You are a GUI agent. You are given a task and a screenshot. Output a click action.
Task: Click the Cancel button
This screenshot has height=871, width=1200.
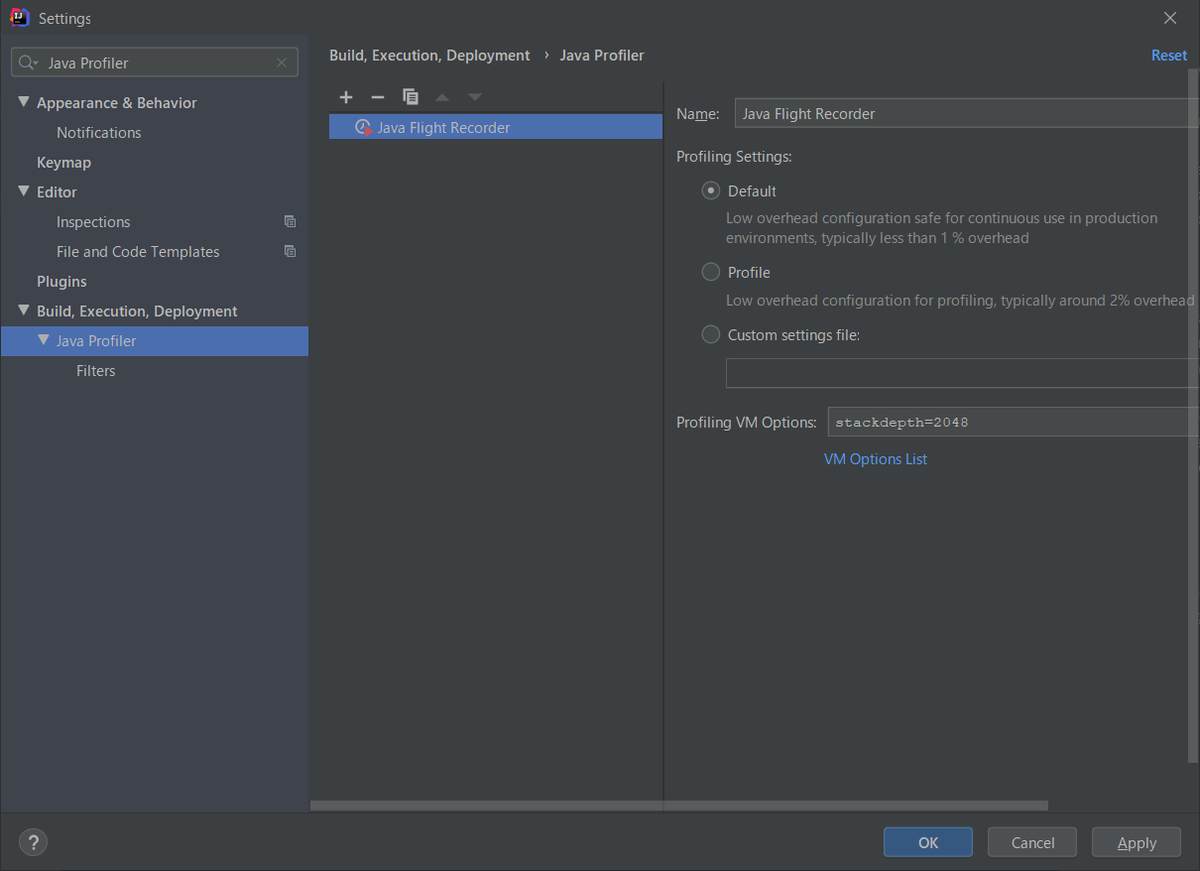pyautogui.click(x=1032, y=842)
